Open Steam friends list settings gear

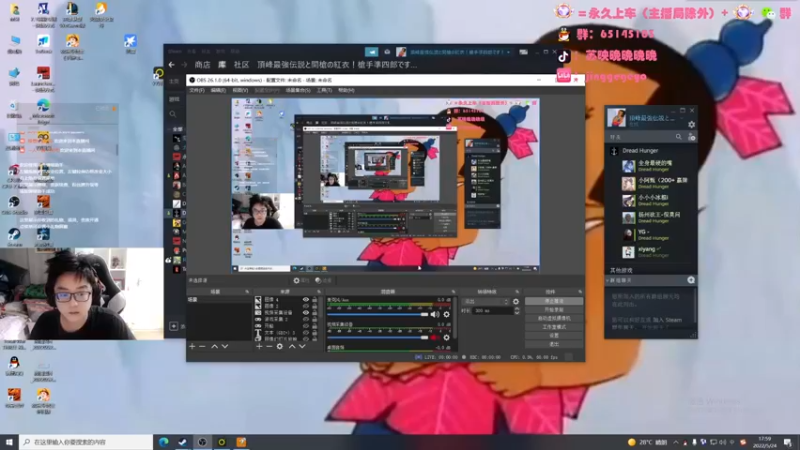pos(691,124)
